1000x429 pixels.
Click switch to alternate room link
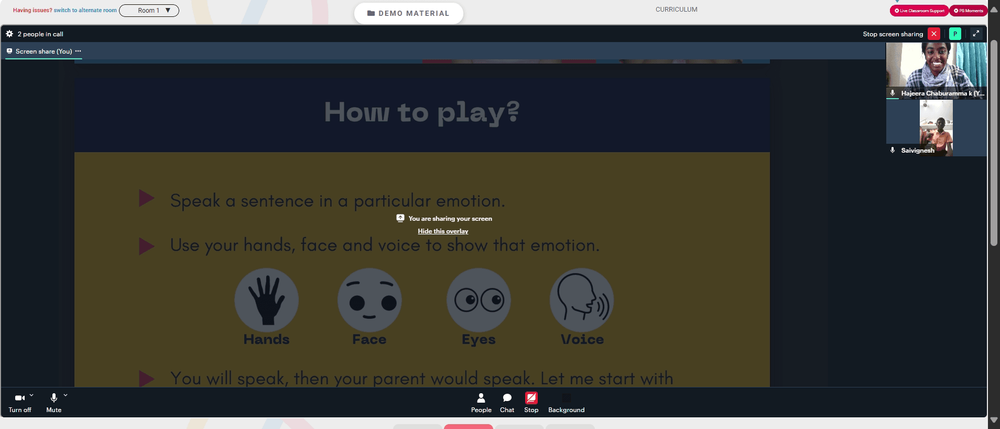pyautogui.click(x=85, y=10)
